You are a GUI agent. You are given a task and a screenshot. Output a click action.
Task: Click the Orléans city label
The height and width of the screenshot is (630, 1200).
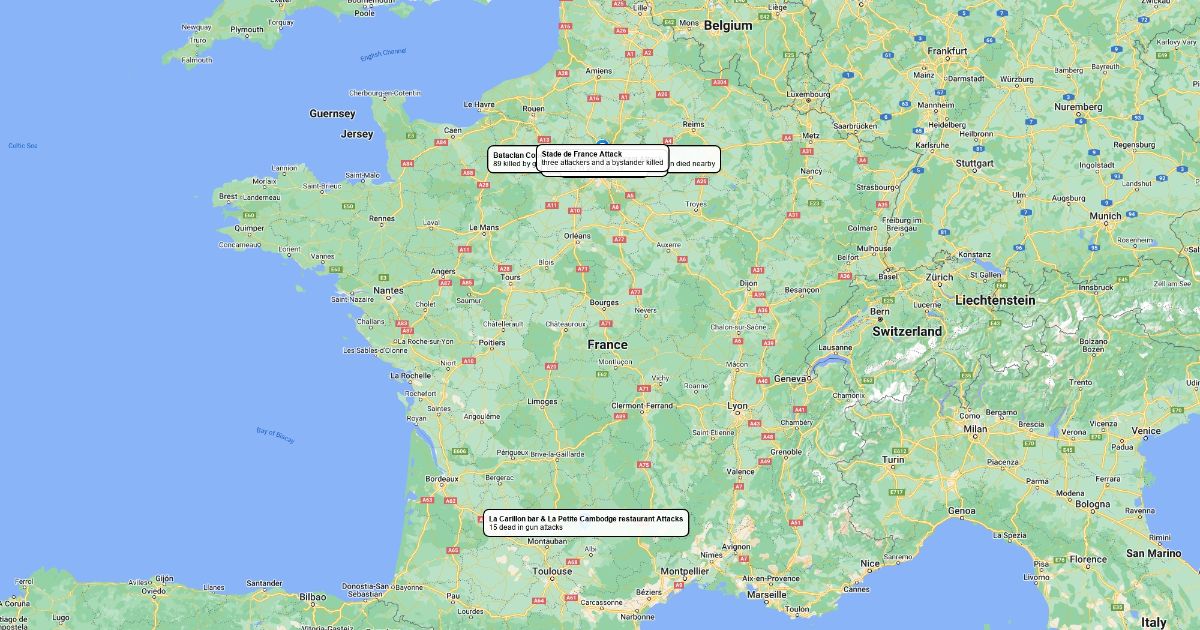click(577, 236)
